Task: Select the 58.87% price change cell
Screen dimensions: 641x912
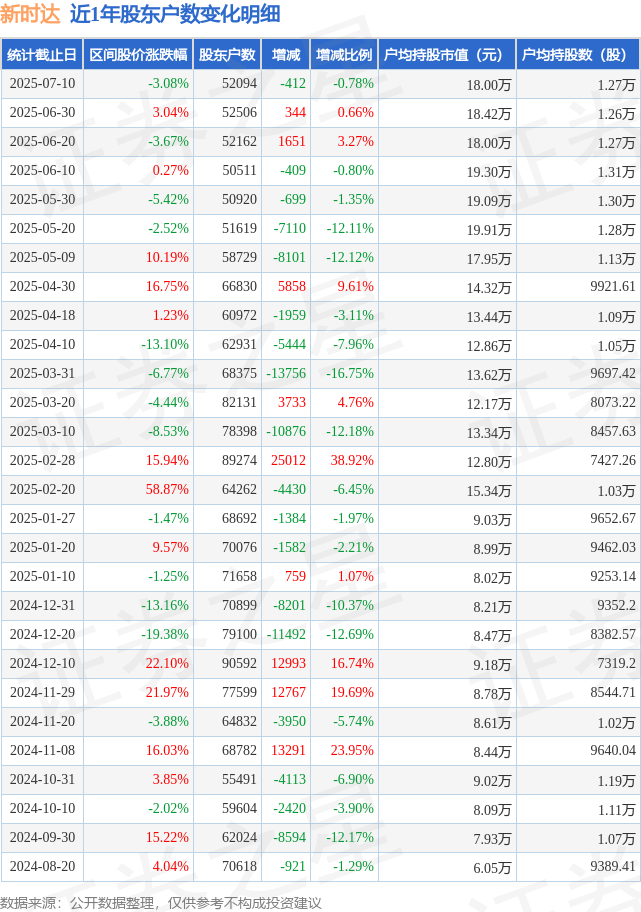Action: point(138,490)
